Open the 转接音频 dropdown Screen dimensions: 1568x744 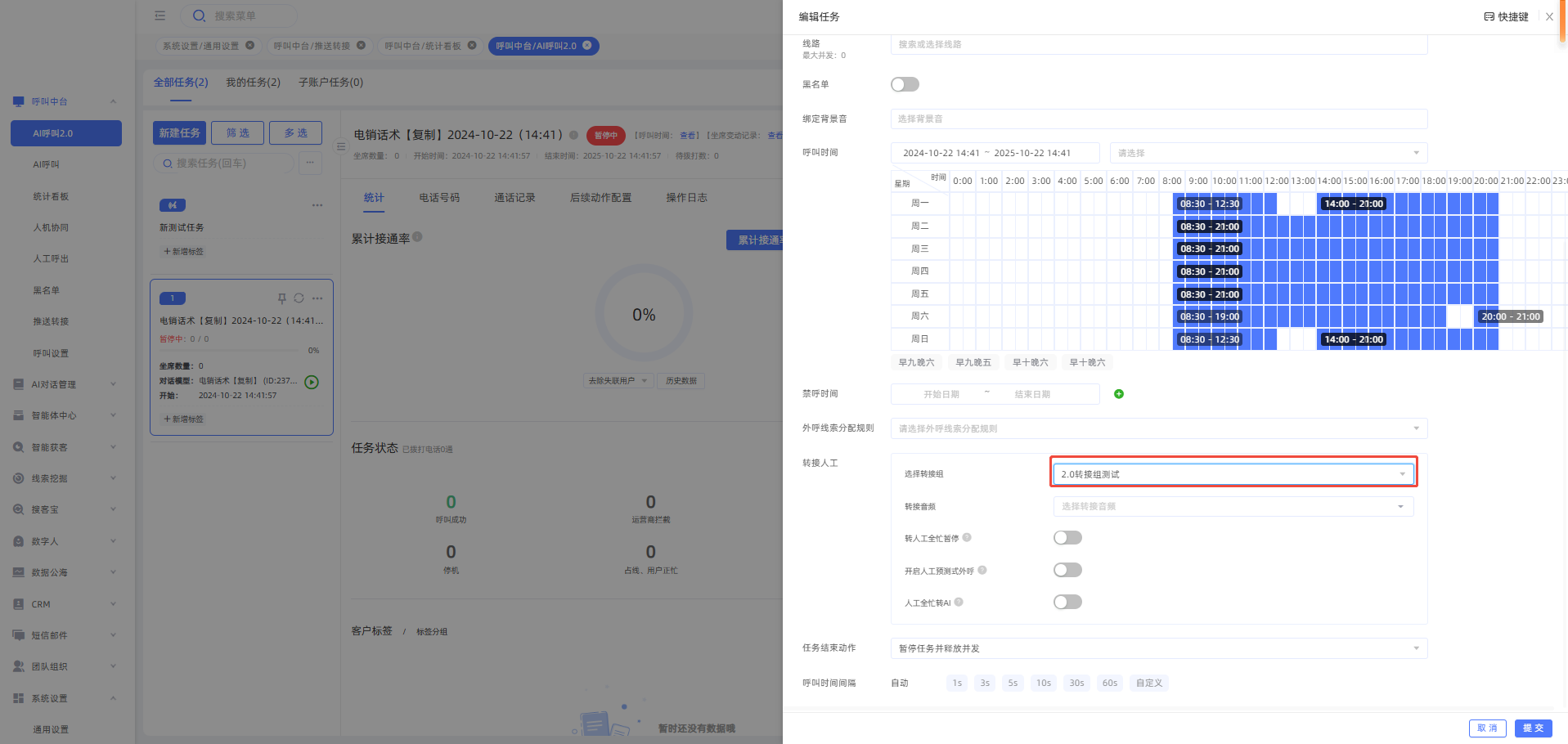tap(1233, 506)
